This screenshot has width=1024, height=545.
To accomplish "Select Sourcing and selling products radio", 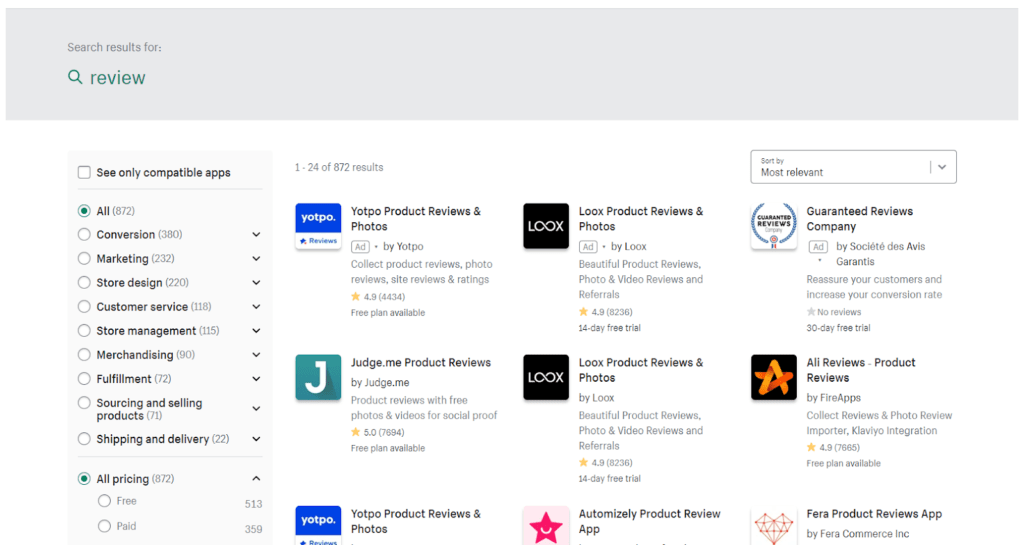I will pyautogui.click(x=84, y=403).
